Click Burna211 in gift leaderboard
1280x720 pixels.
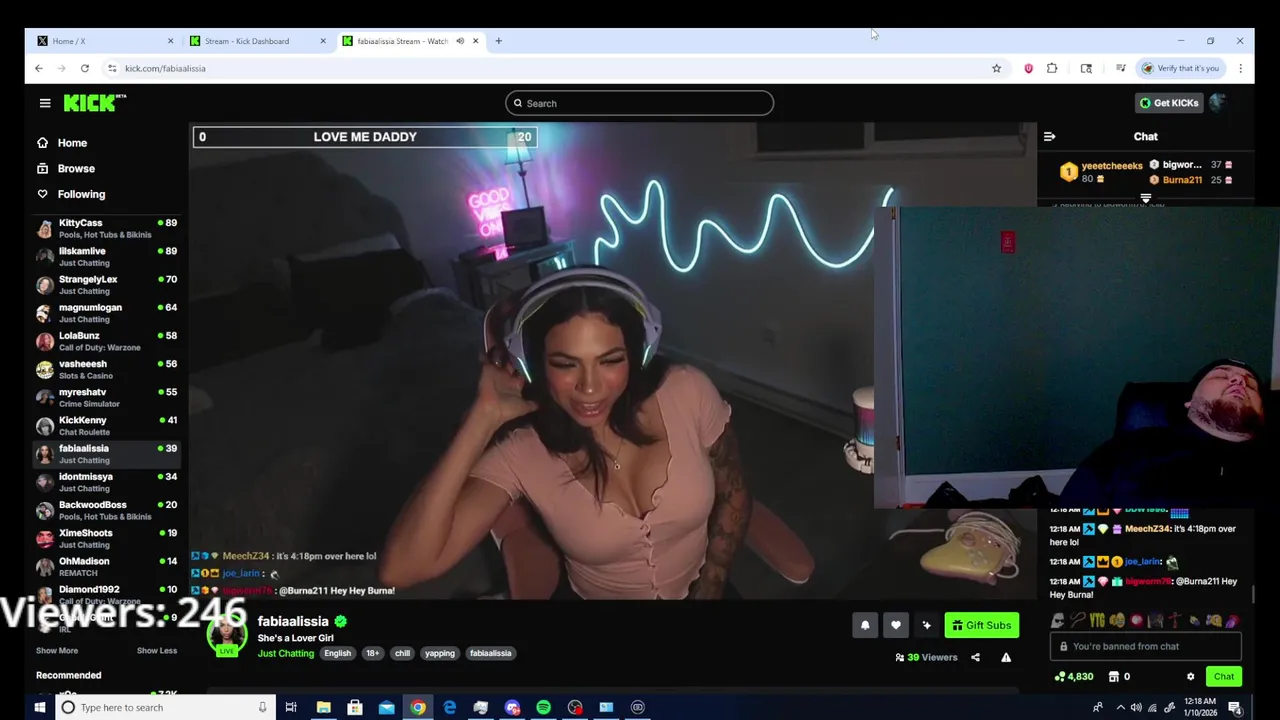(1182, 180)
